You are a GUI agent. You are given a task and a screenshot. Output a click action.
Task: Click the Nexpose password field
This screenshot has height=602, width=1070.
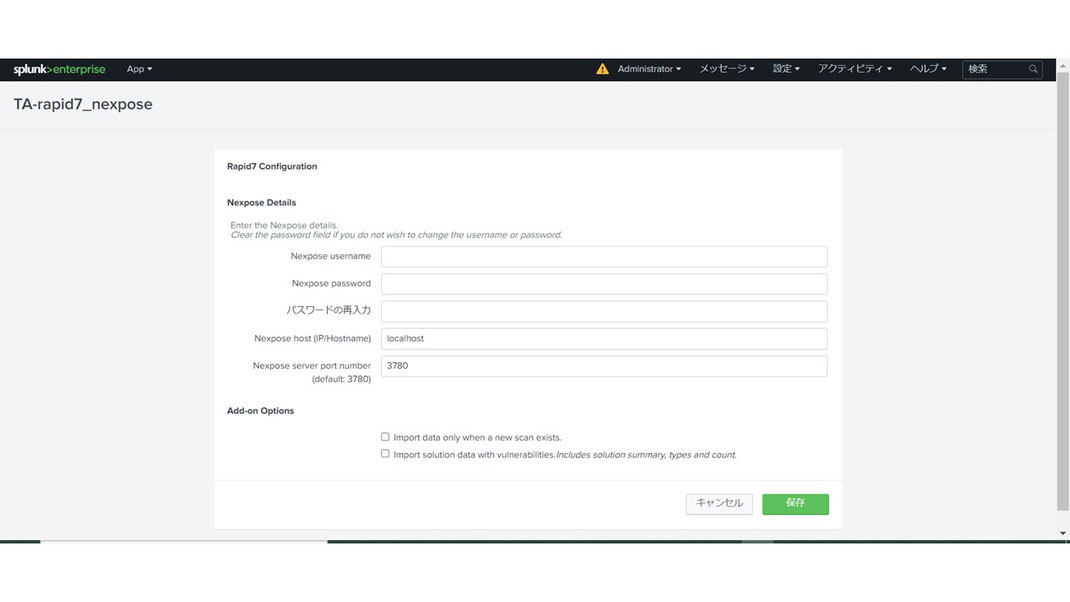pos(604,284)
